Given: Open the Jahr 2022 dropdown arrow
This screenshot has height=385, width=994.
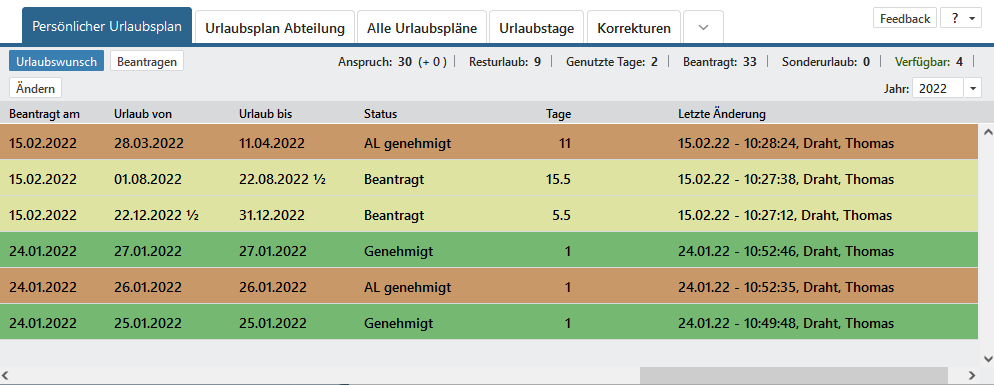Looking at the screenshot, I should (x=973, y=89).
